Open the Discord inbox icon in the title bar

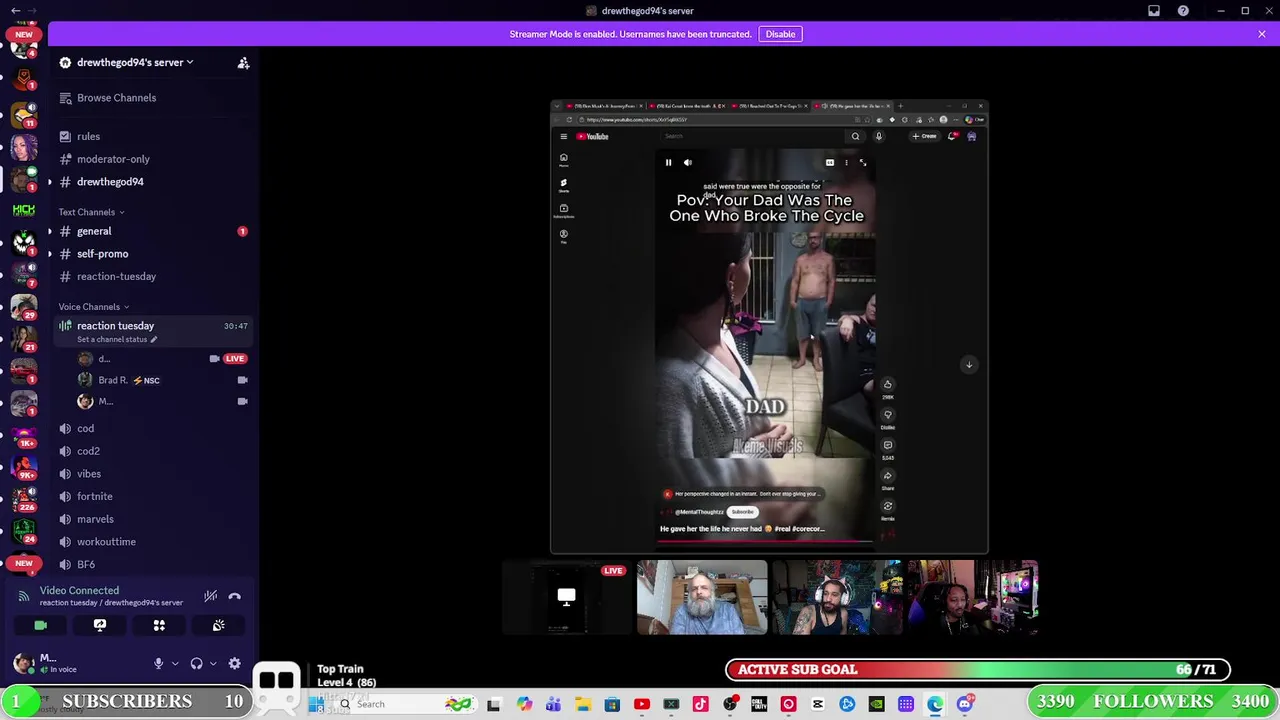[1154, 11]
